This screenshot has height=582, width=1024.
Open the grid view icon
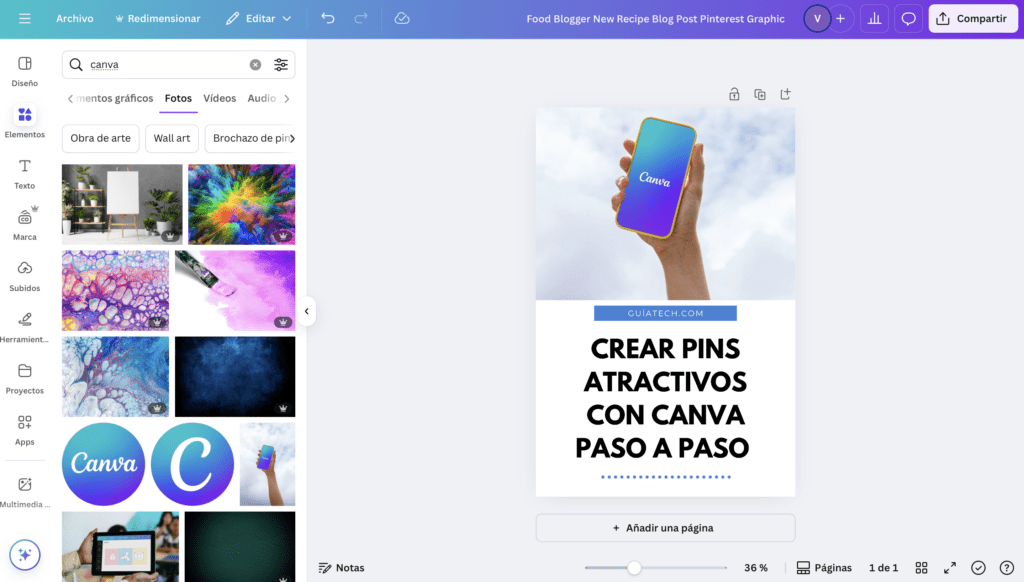tap(921, 568)
